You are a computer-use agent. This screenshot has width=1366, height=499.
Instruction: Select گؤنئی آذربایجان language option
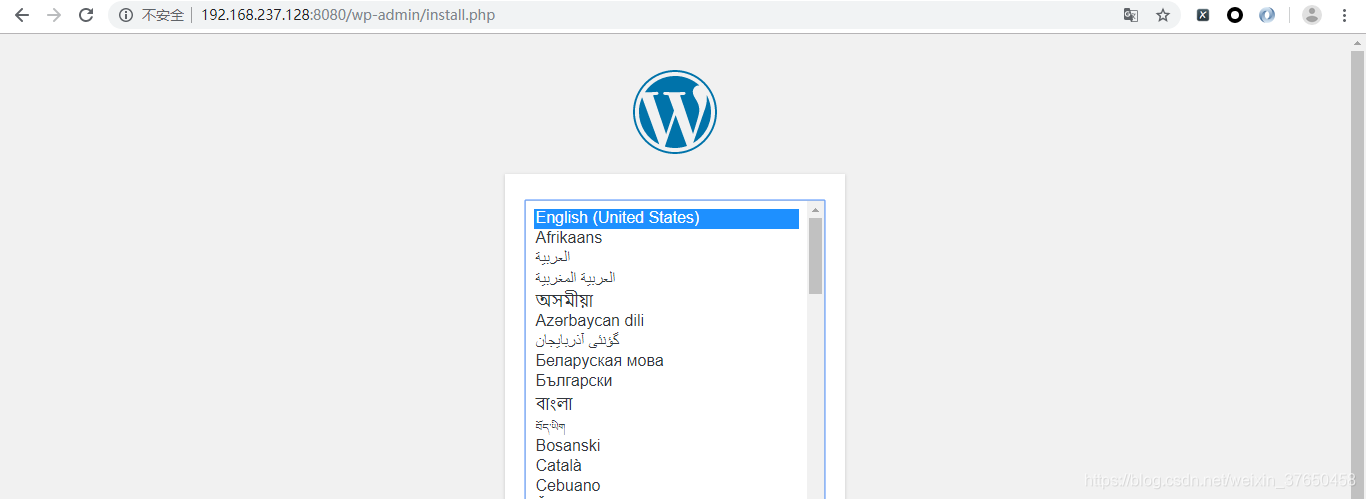(x=666, y=340)
